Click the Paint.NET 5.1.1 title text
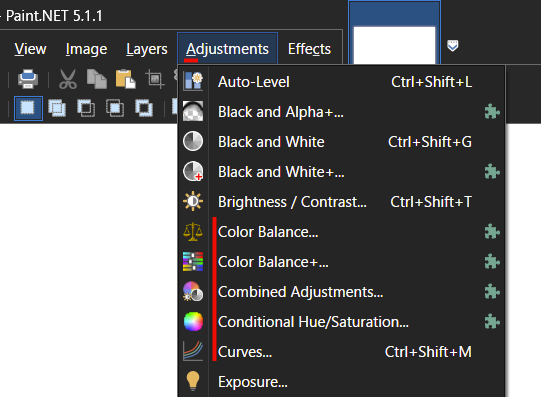 point(54,16)
